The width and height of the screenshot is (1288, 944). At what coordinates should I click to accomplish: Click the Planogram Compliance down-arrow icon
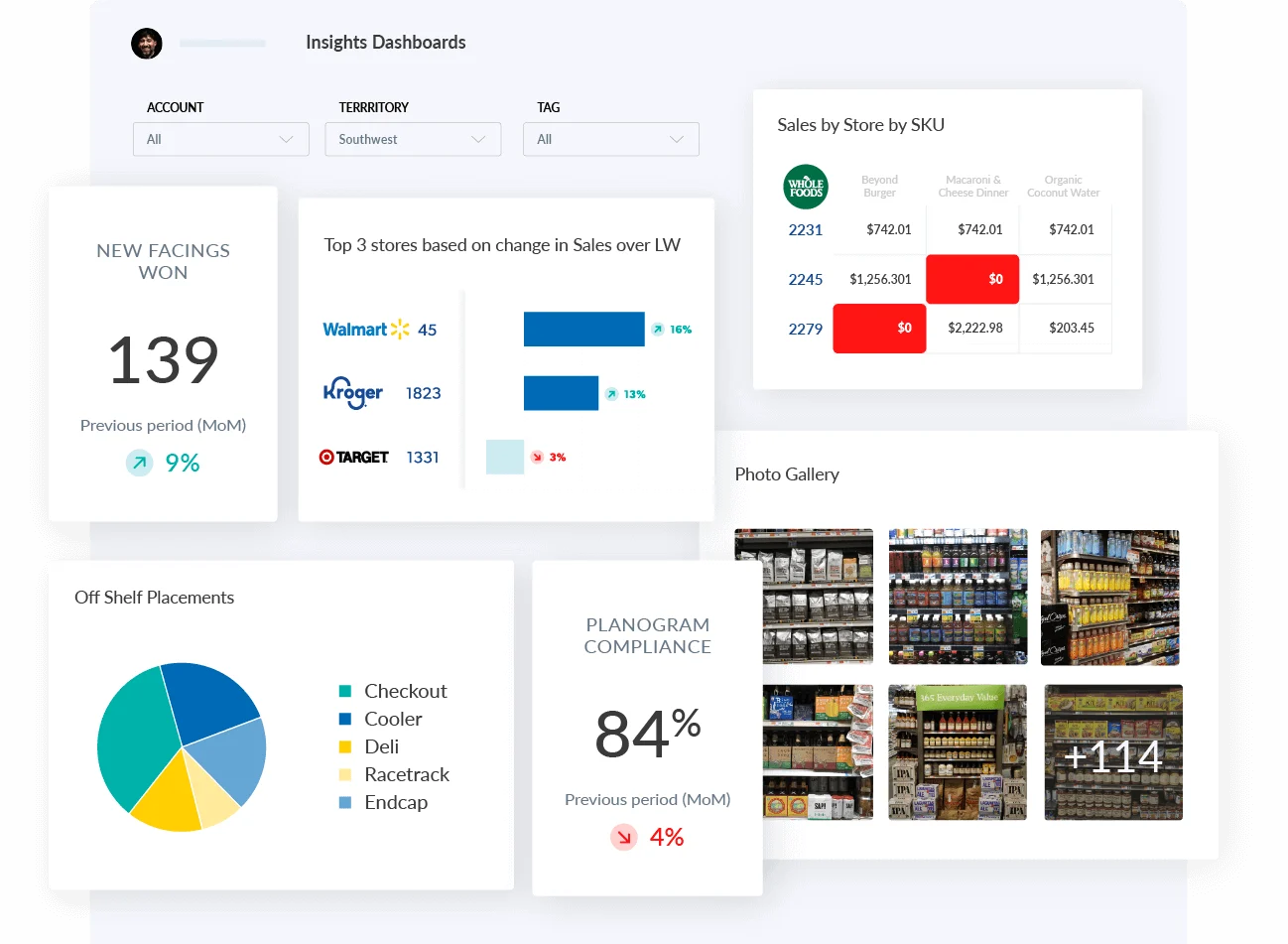(x=624, y=837)
